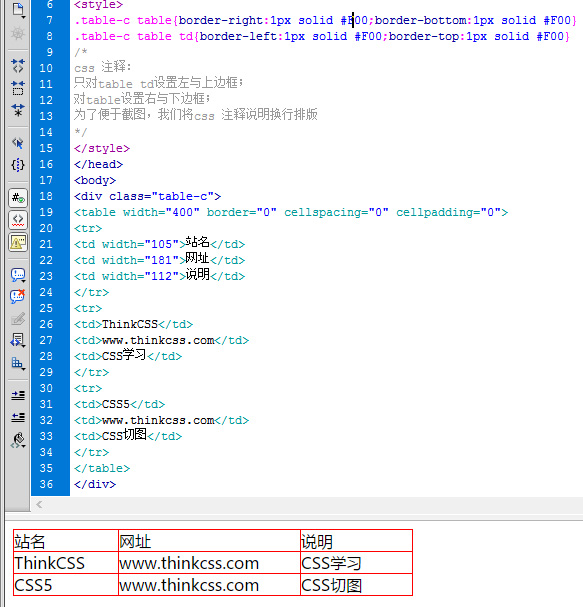The width and height of the screenshot is (583, 607).
Task: Show the Code Navigator wheel icon
Action: click(18, 33)
